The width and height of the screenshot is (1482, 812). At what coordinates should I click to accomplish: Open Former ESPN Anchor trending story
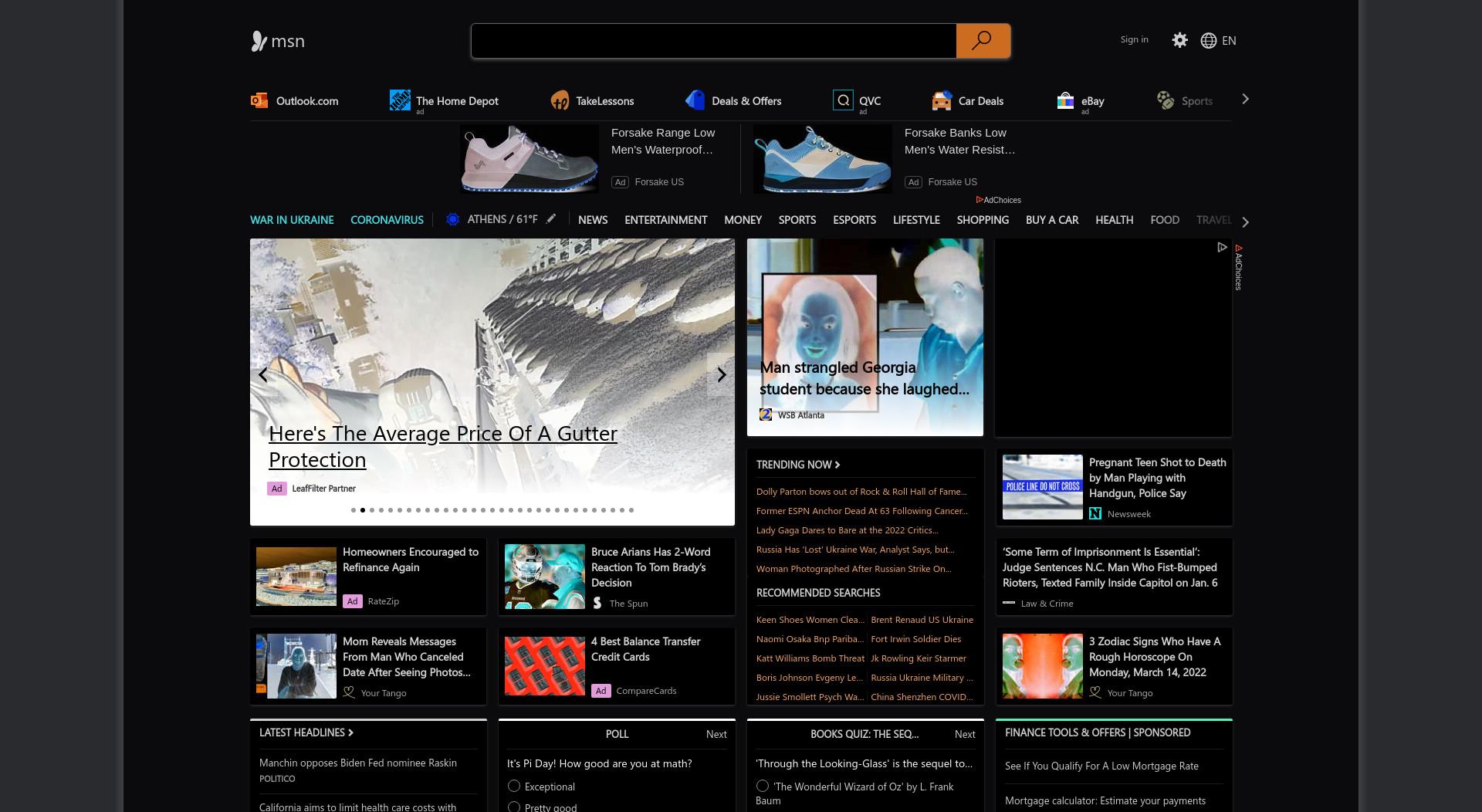point(862,510)
